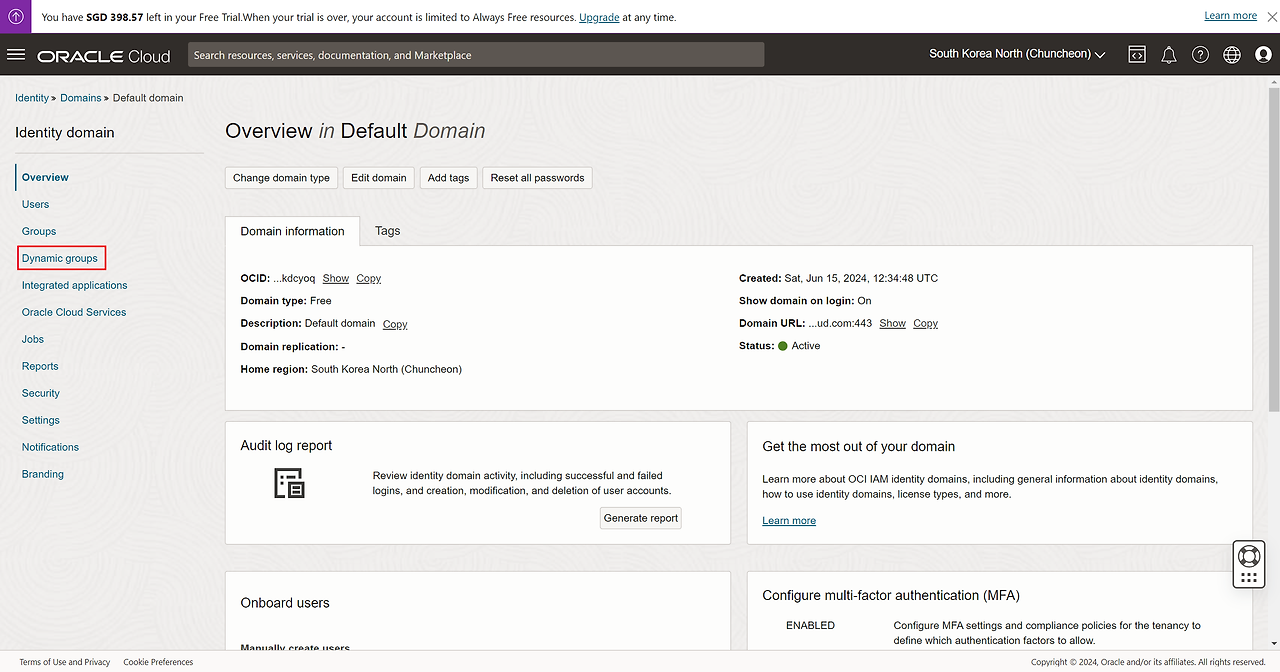
Task: Click the search resources input field
Action: tap(476, 55)
